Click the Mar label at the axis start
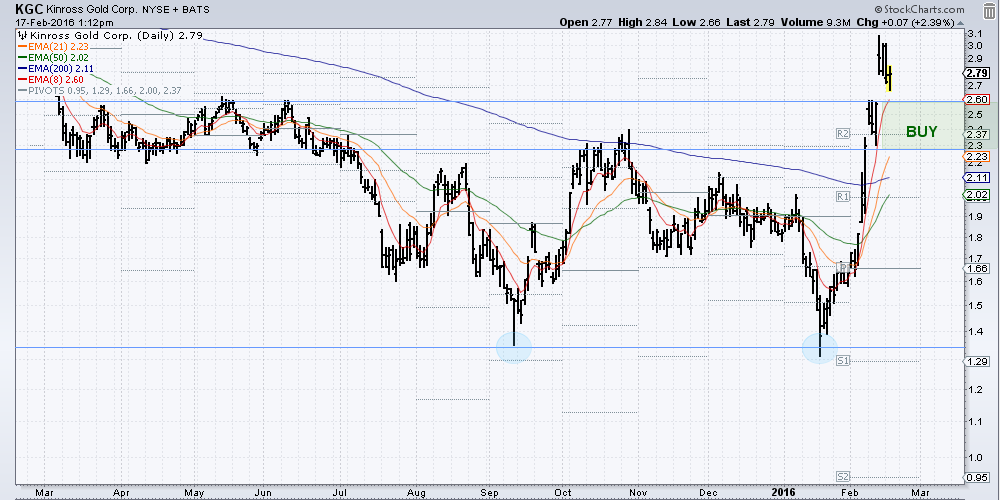 pos(44,493)
